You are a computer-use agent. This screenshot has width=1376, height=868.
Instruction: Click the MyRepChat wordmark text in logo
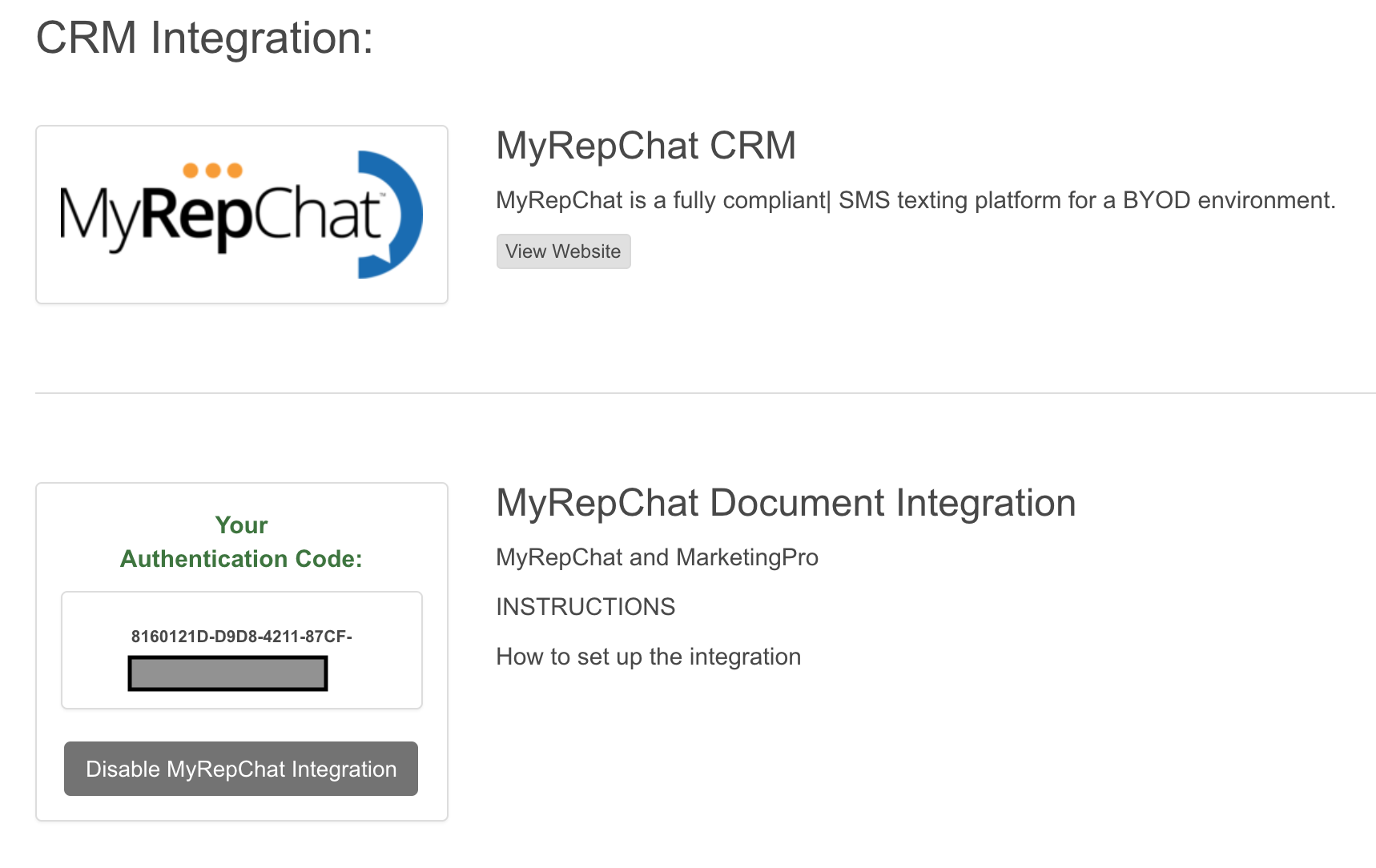pyautogui.click(x=220, y=216)
